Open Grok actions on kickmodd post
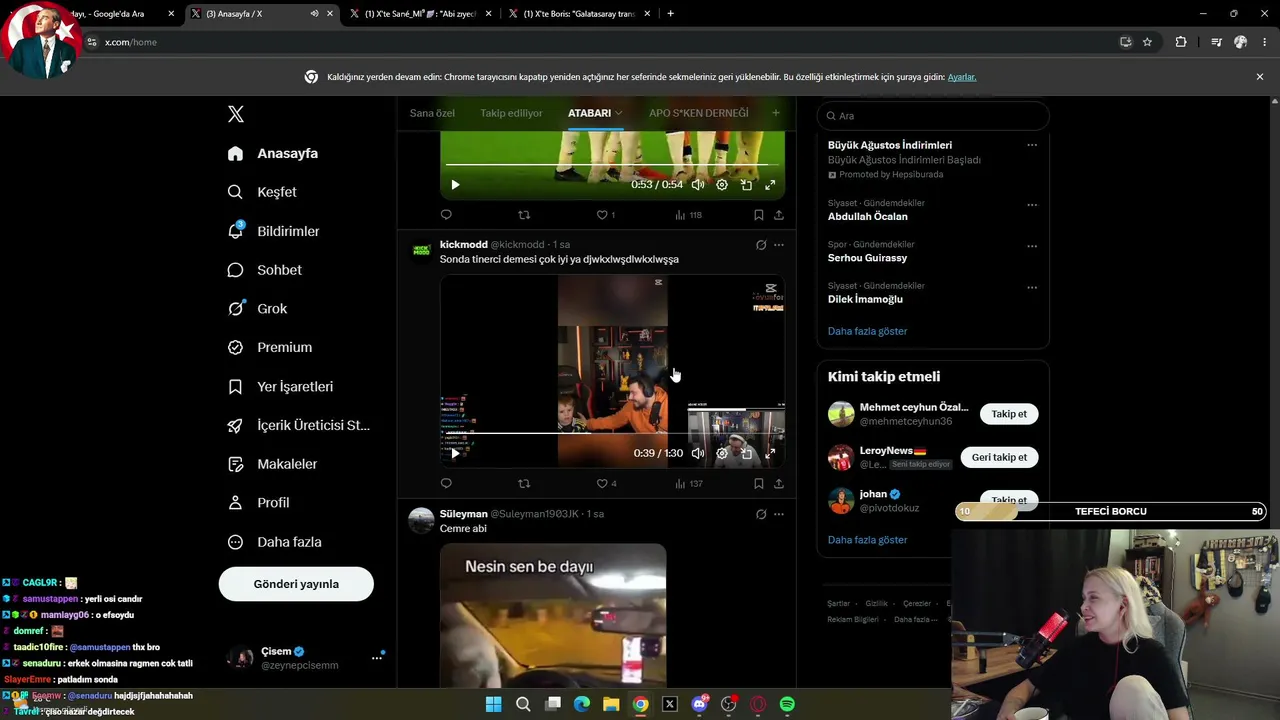Screen dimensions: 1280x720 [x=761, y=245]
